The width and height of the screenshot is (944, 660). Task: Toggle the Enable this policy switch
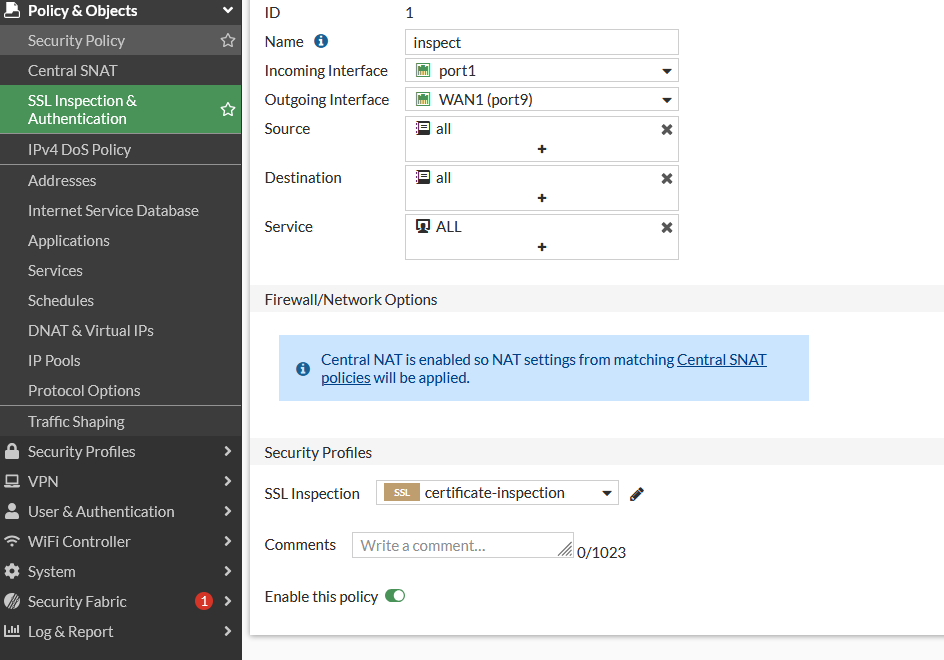tap(395, 596)
